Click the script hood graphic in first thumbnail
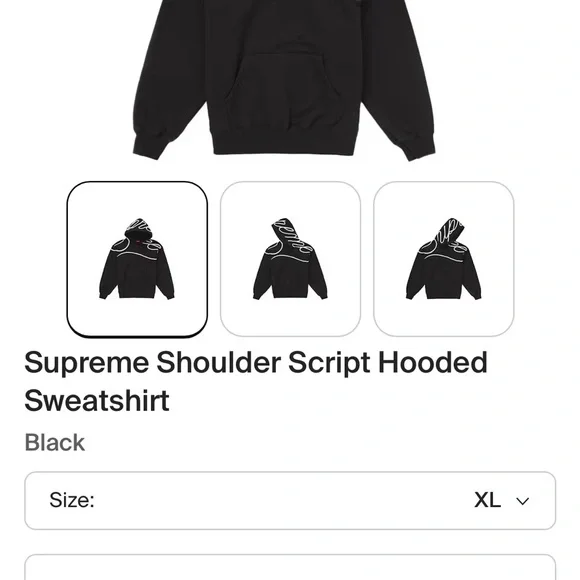The image size is (580, 580). [138, 227]
